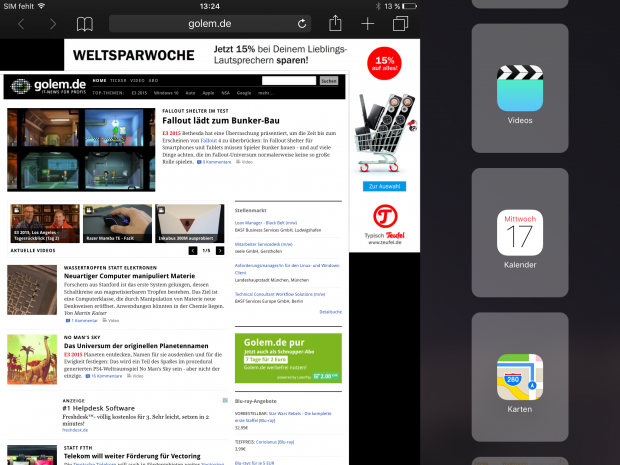Open the Kalender app icon
Image resolution: width=620 pixels, height=465 pixels.
[520, 232]
